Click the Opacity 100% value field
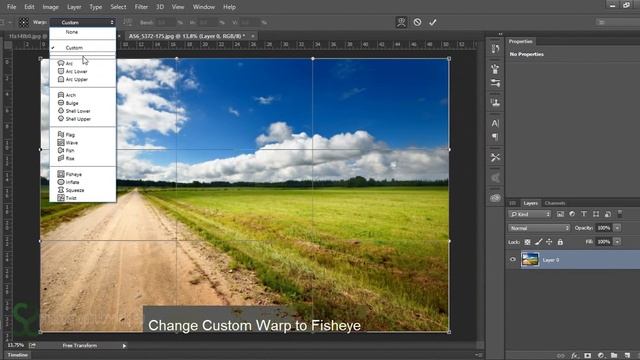 (x=604, y=228)
